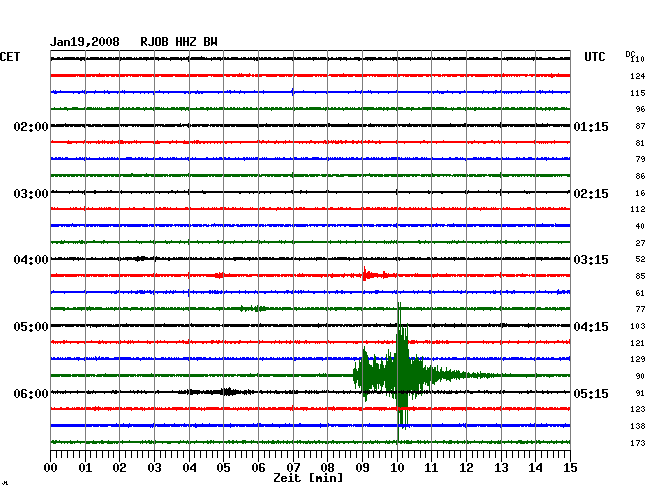Click the DC value 61
The width and height of the screenshot is (650, 494).
[640, 293]
